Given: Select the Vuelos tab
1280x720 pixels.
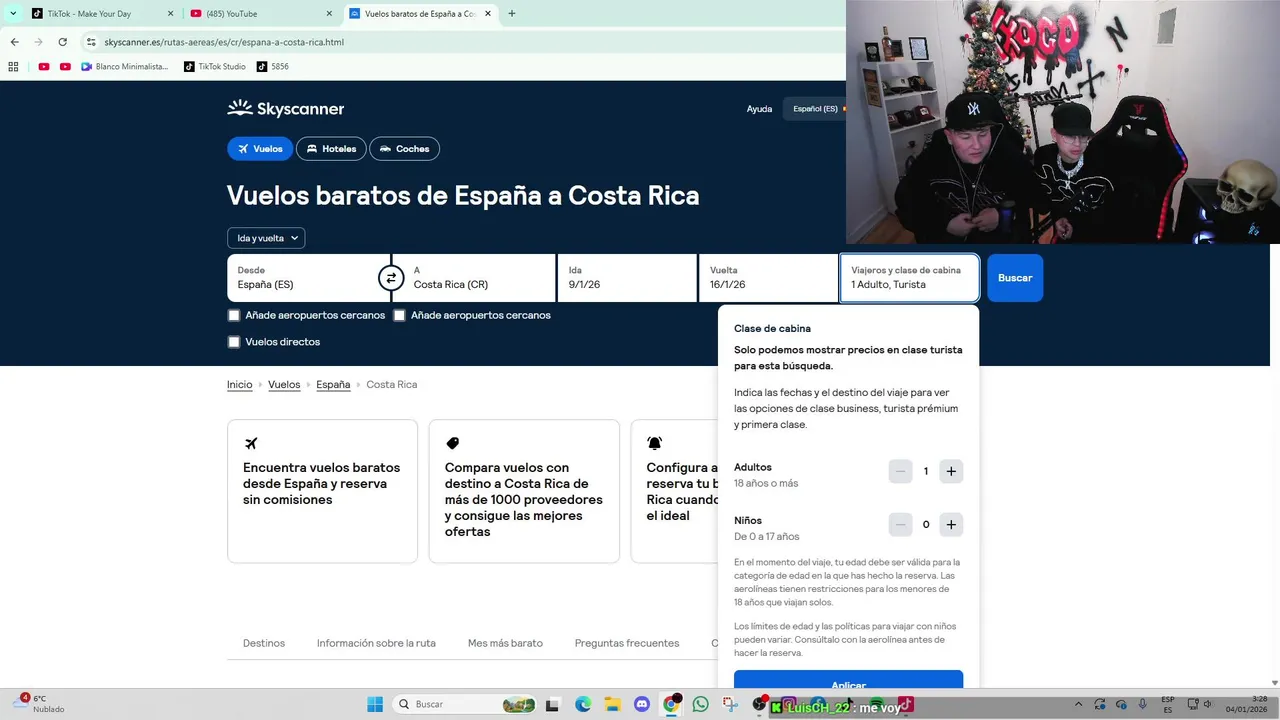Looking at the screenshot, I should coord(260,149).
